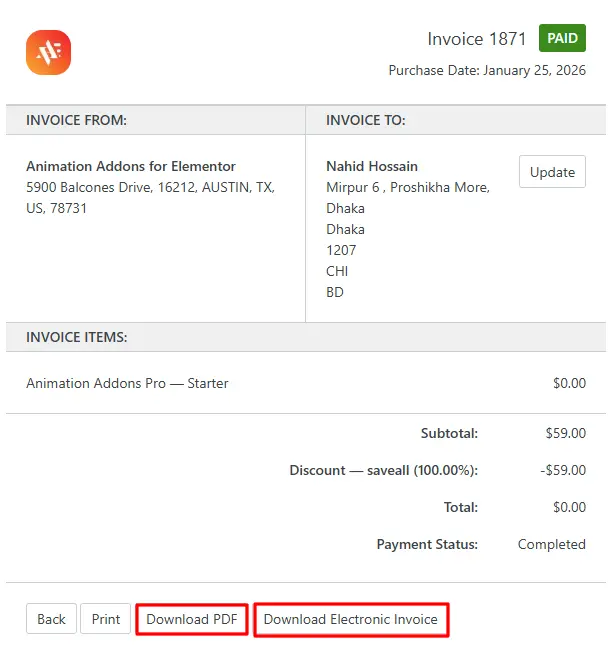Go back using the Back button

click(51, 619)
